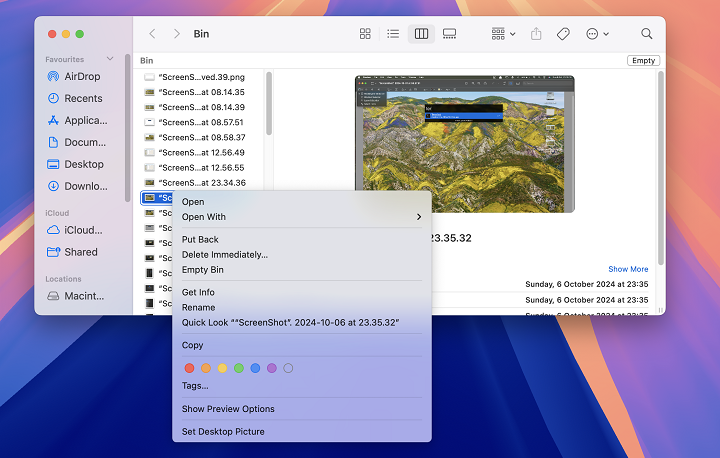Switch to list view in toolbar
This screenshot has height=458, width=720.
click(393, 34)
